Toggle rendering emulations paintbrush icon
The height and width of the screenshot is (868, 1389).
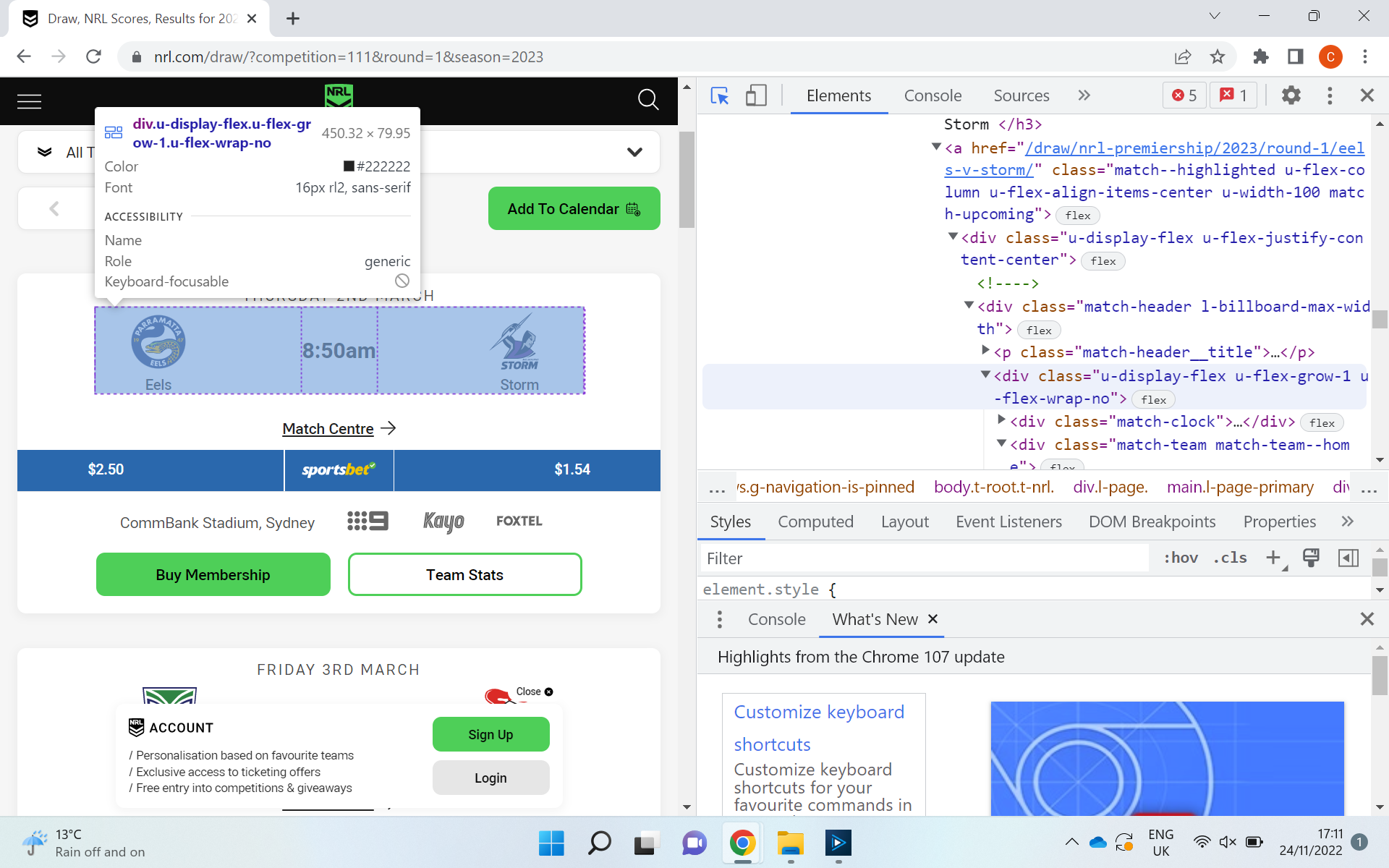tap(1311, 558)
